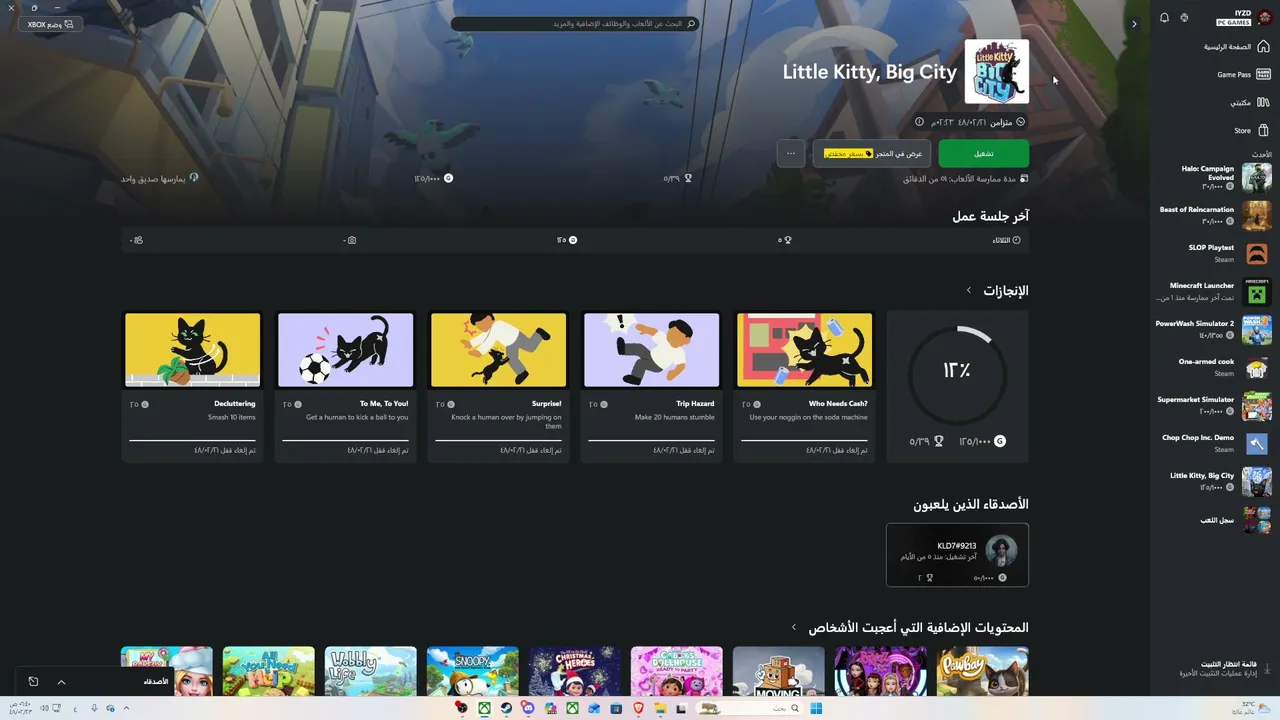Click the gamerscore G icon beside ١٢٥/١٠٠٠ under the title
The image size is (1280, 720).
coord(448,178)
